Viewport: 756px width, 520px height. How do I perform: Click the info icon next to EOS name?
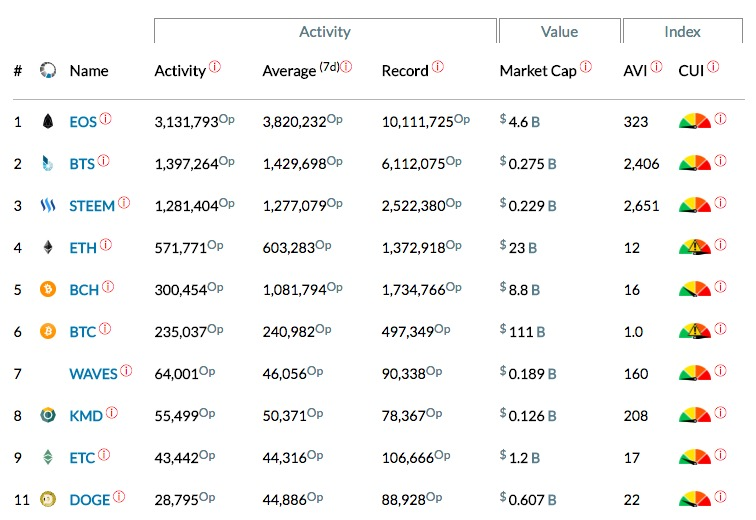[105, 118]
